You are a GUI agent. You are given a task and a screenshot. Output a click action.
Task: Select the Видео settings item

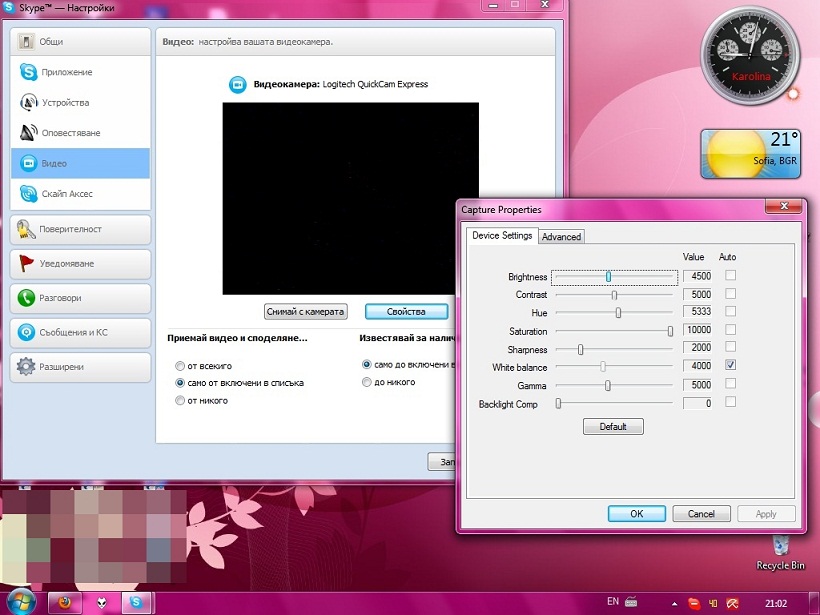pyautogui.click(x=80, y=163)
